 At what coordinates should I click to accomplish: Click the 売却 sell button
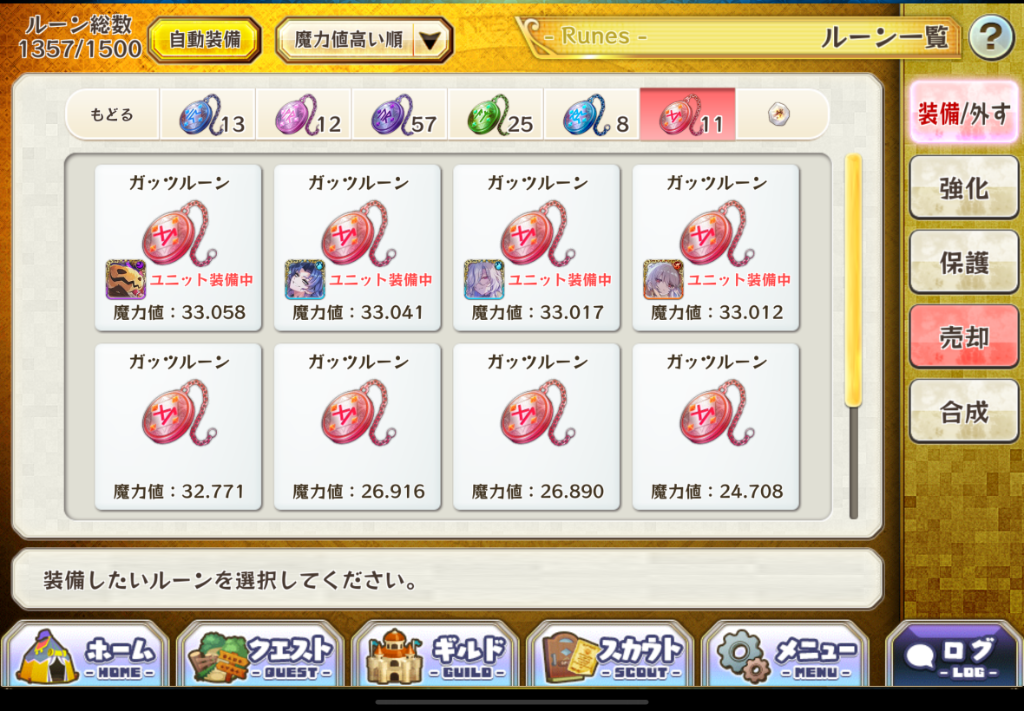(964, 337)
